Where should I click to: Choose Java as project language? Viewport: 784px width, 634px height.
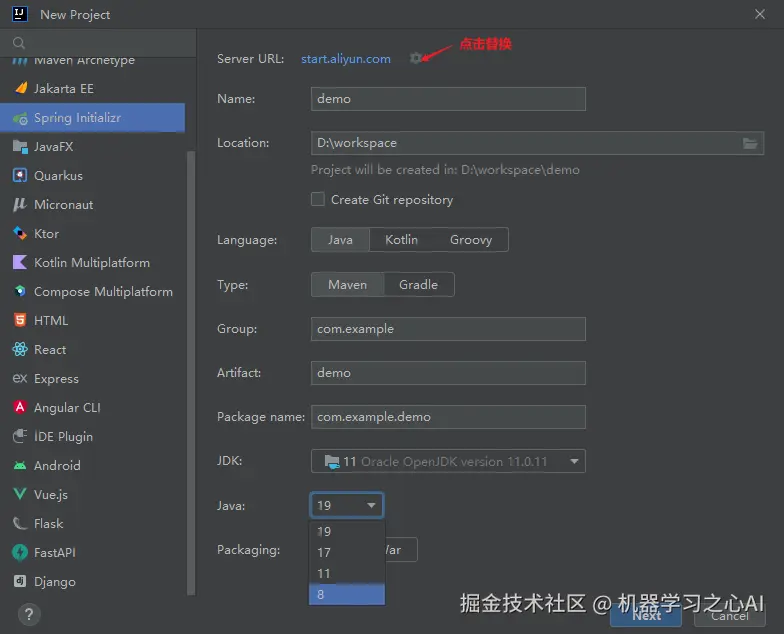coord(340,240)
